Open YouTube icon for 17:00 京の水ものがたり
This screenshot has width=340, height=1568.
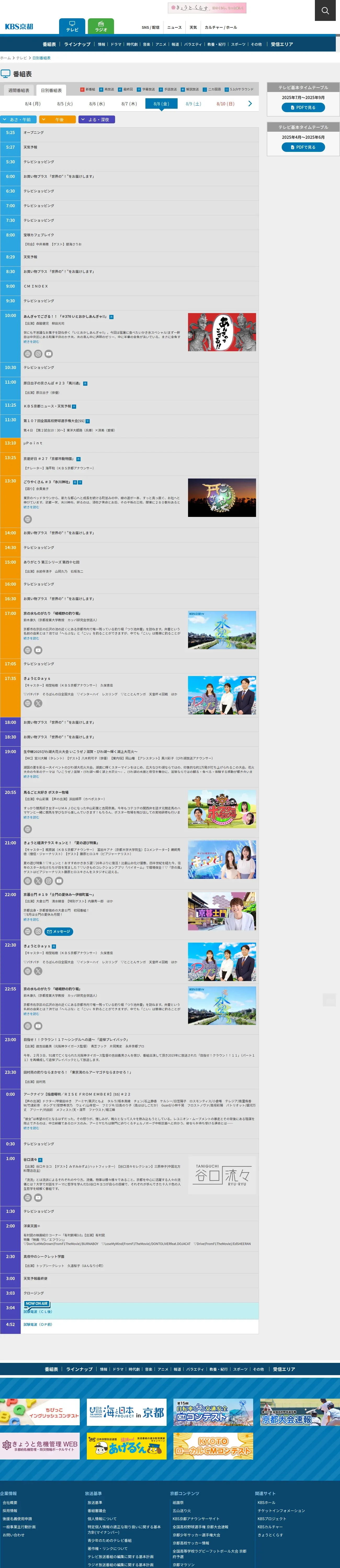[38, 650]
